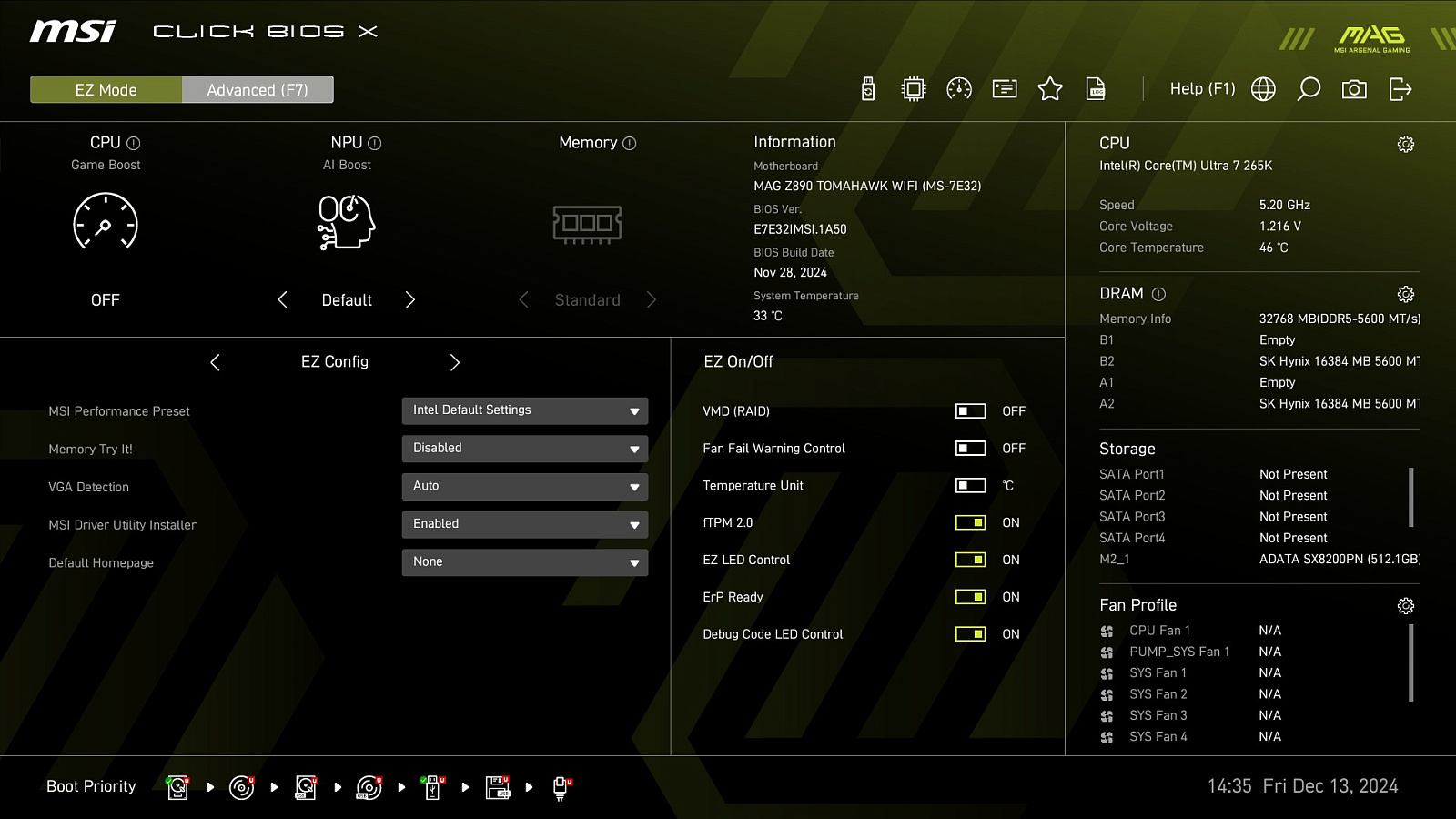
Task: Click next arrow beside EZ Config
Action: [455, 362]
